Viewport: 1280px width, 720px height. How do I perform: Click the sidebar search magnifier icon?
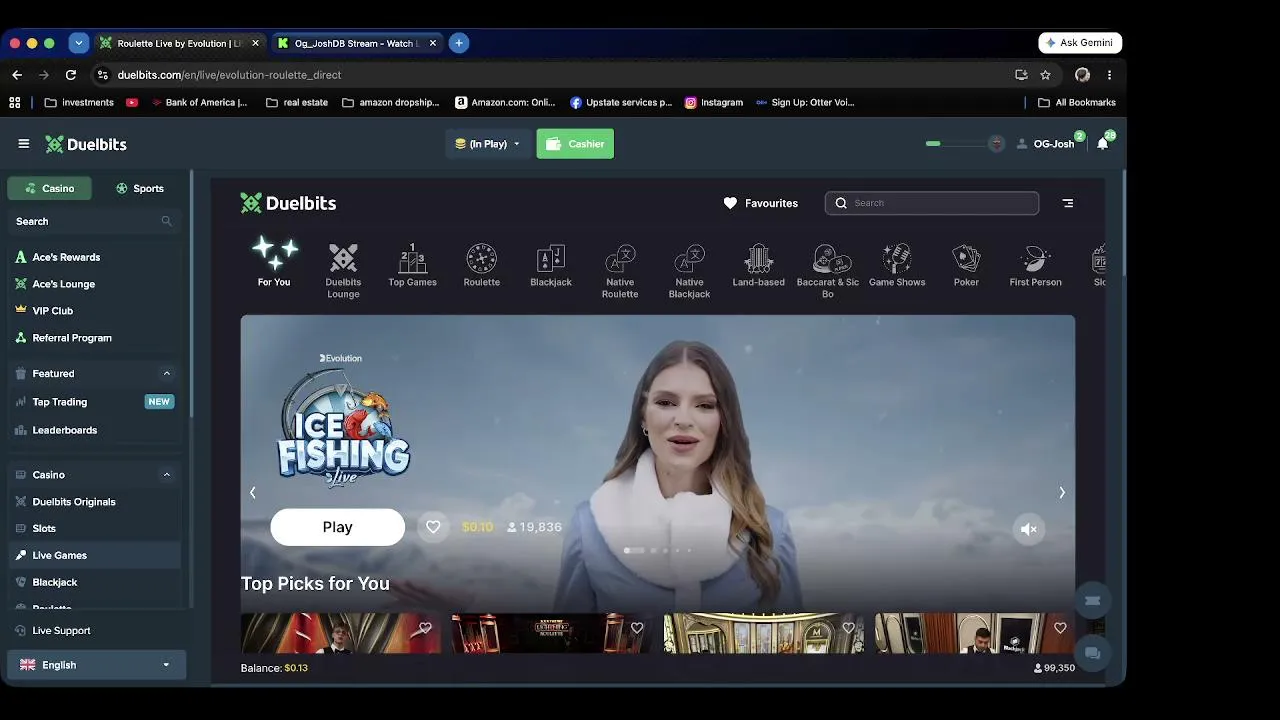point(167,221)
